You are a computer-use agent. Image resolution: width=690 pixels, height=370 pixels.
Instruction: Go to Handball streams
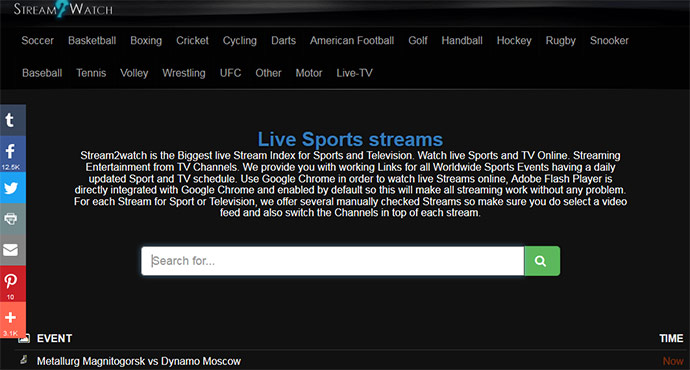(x=462, y=40)
